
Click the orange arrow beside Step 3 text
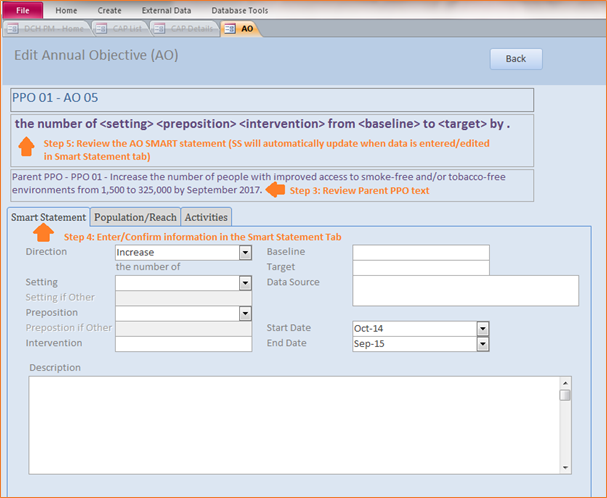(276, 190)
